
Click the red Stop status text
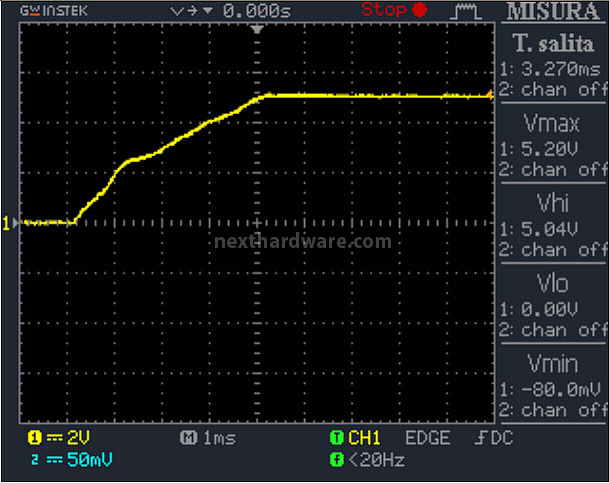(x=384, y=10)
